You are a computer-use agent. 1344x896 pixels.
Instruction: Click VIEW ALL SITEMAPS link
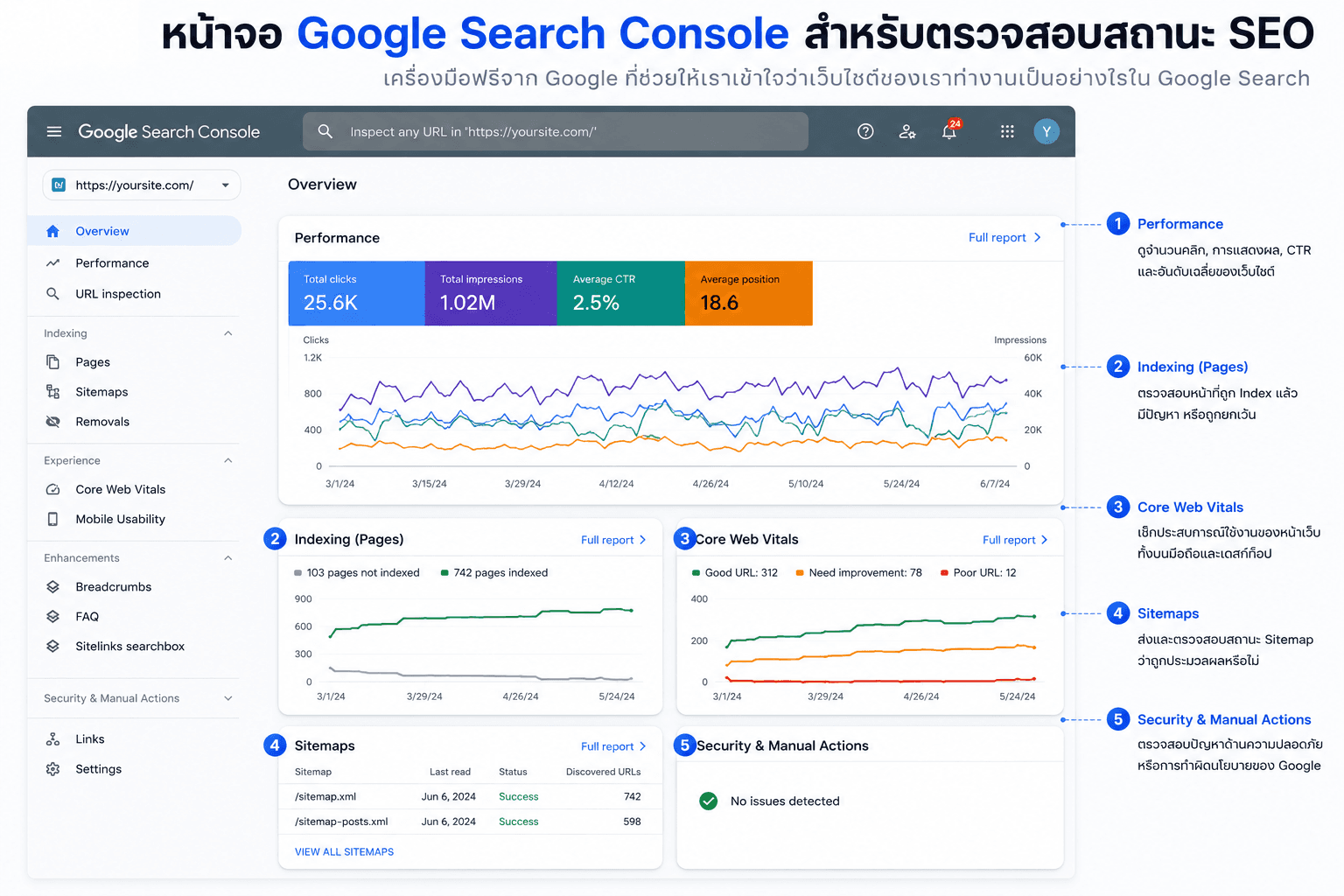coord(344,851)
